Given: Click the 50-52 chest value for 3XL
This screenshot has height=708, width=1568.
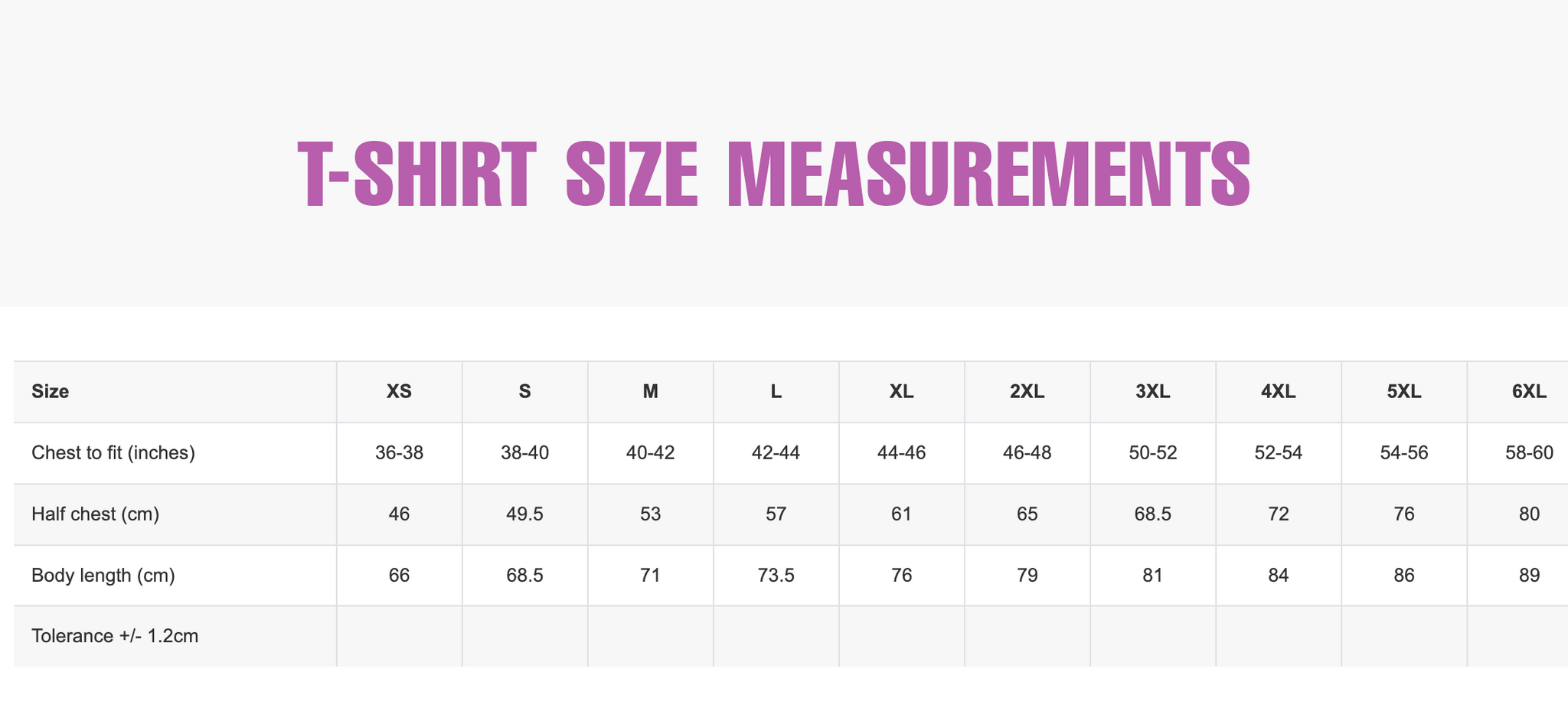Looking at the screenshot, I should (1152, 453).
